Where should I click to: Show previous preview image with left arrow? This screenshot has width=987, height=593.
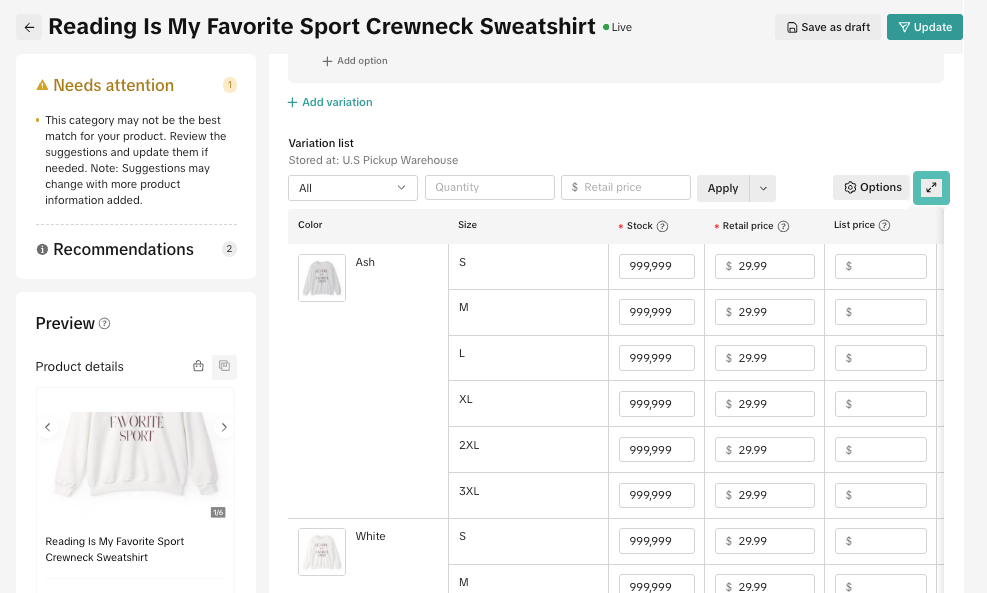click(47, 427)
